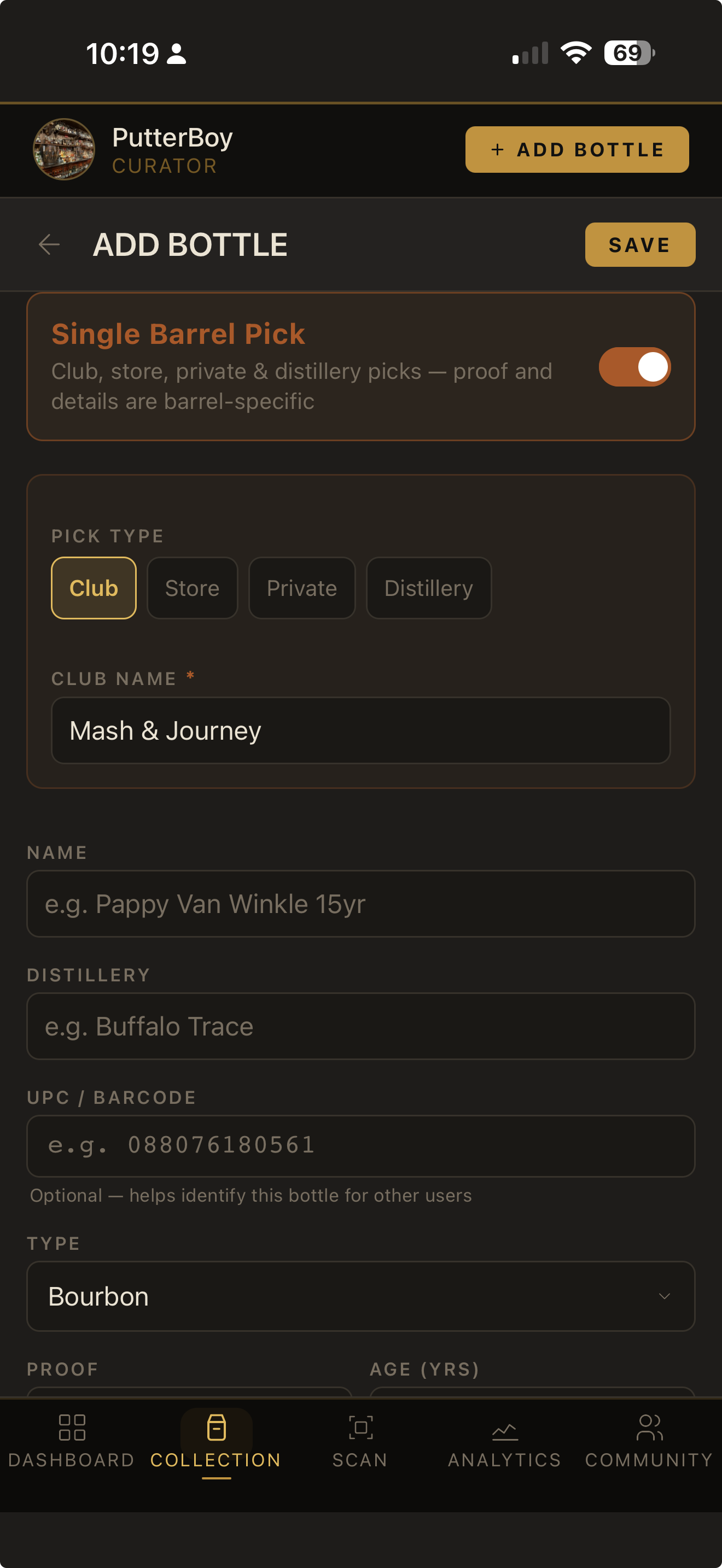Click the Type dropdown chevron arrow
The image size is (722, 1568).
(x=664, y=1296)
